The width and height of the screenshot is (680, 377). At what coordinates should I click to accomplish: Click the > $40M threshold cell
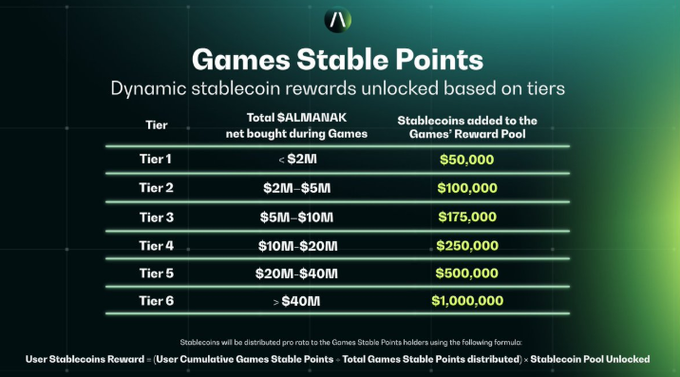[x=297, y=301]
